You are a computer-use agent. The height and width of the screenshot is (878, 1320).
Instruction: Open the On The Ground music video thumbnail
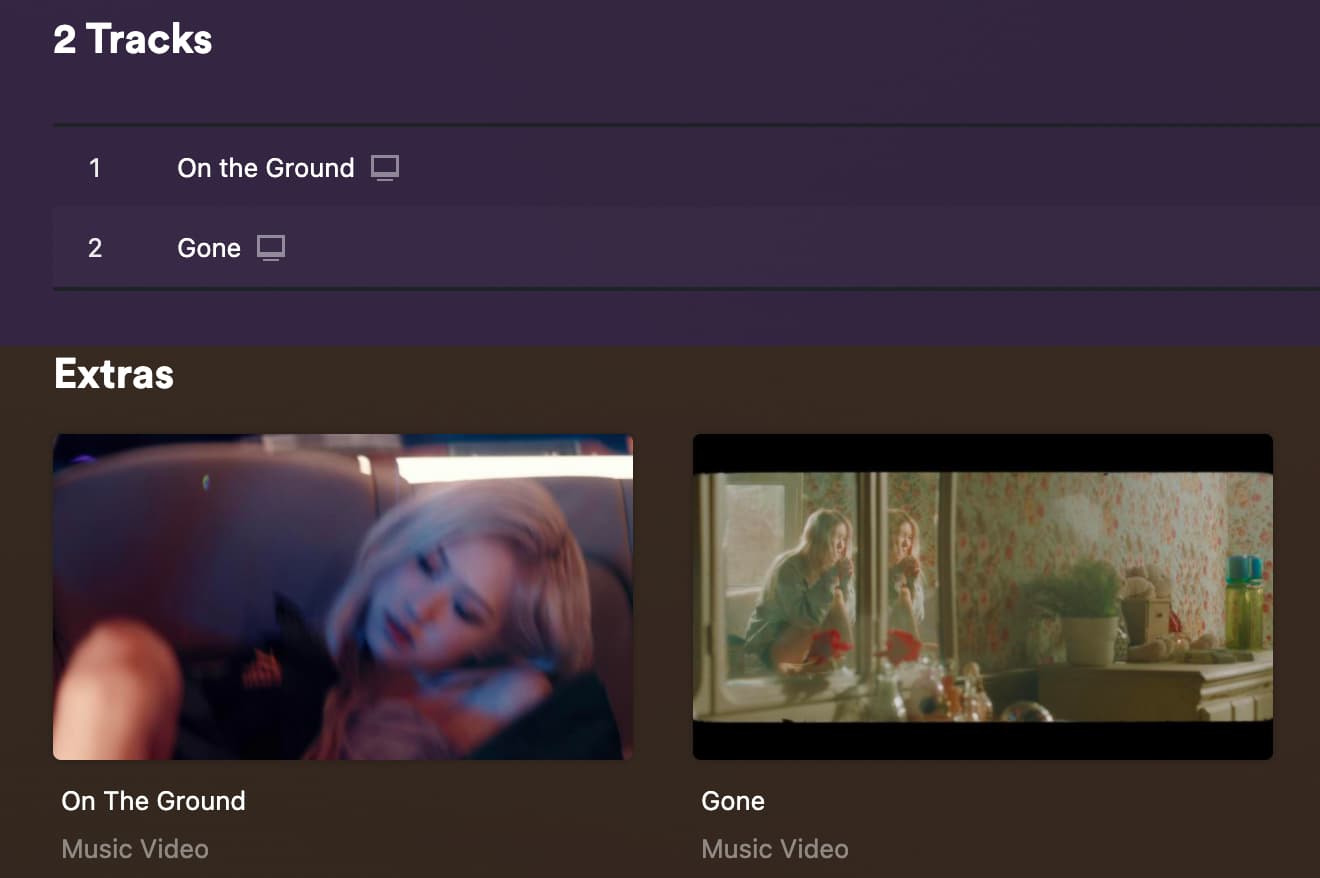(343, 597)
